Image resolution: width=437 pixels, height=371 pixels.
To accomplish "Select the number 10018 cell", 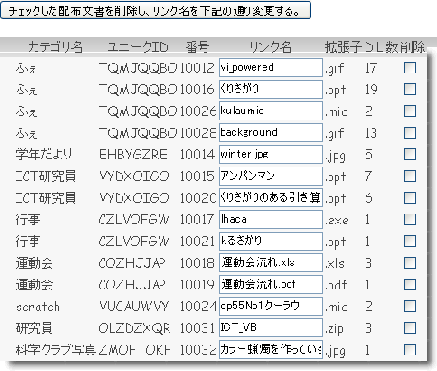I will click(197, 263).
